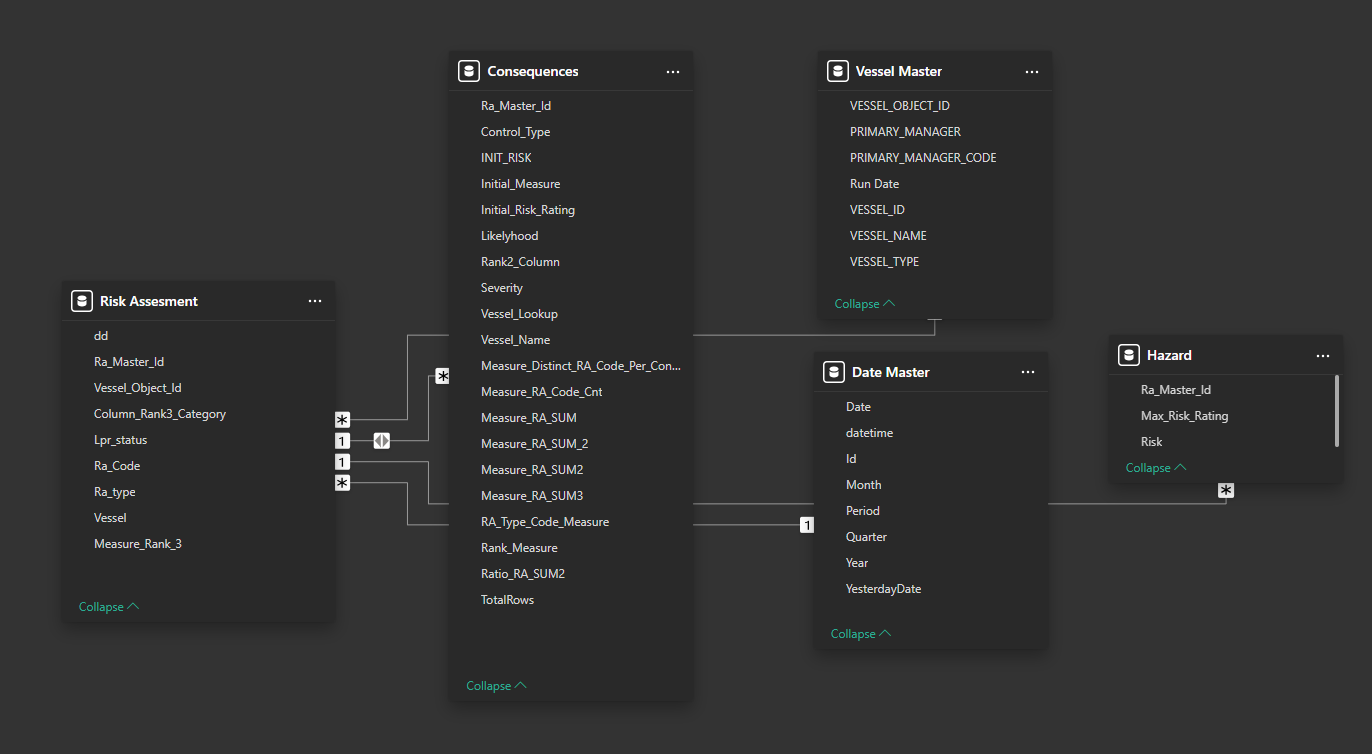Collapse the Consequences table
Image resolution: width=1372 pixels, height=754 pixels.
point(496,686)
